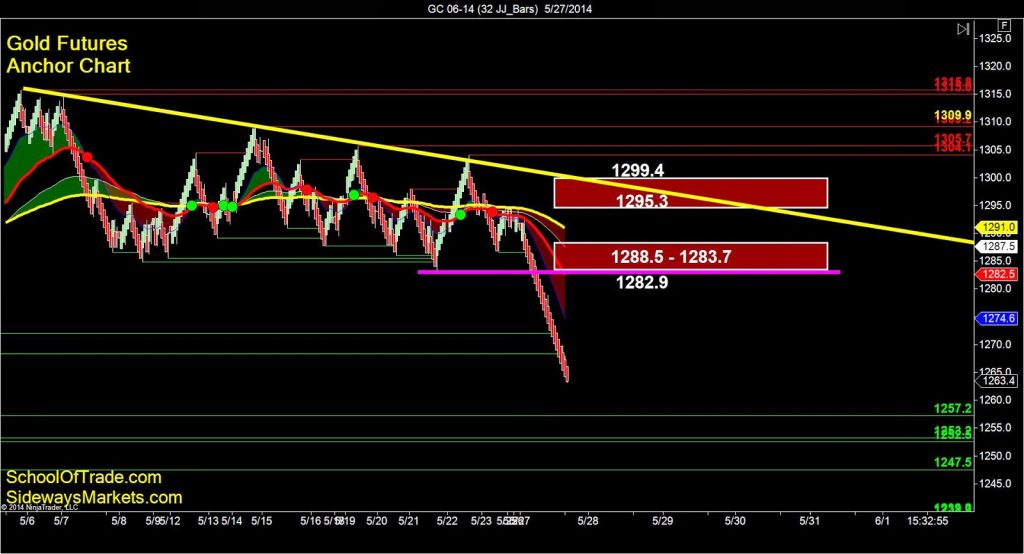Screen dimensions: 1024x554
Task: Click the 5/29 date label on the time axis
Action: pyautogui.click(x=662, y=521)
